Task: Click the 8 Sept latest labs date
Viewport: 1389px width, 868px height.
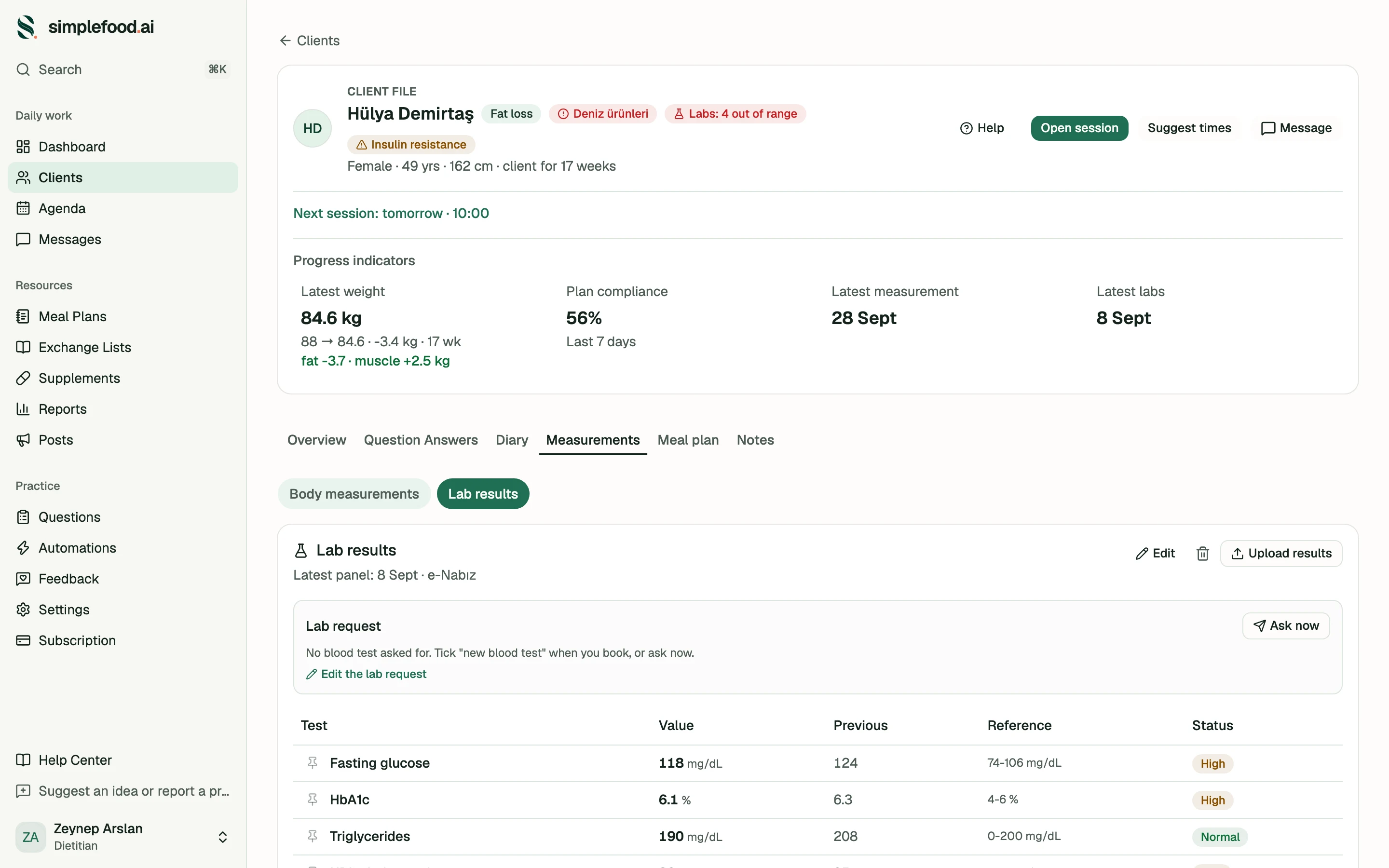Action: [x=1123, y=318]
